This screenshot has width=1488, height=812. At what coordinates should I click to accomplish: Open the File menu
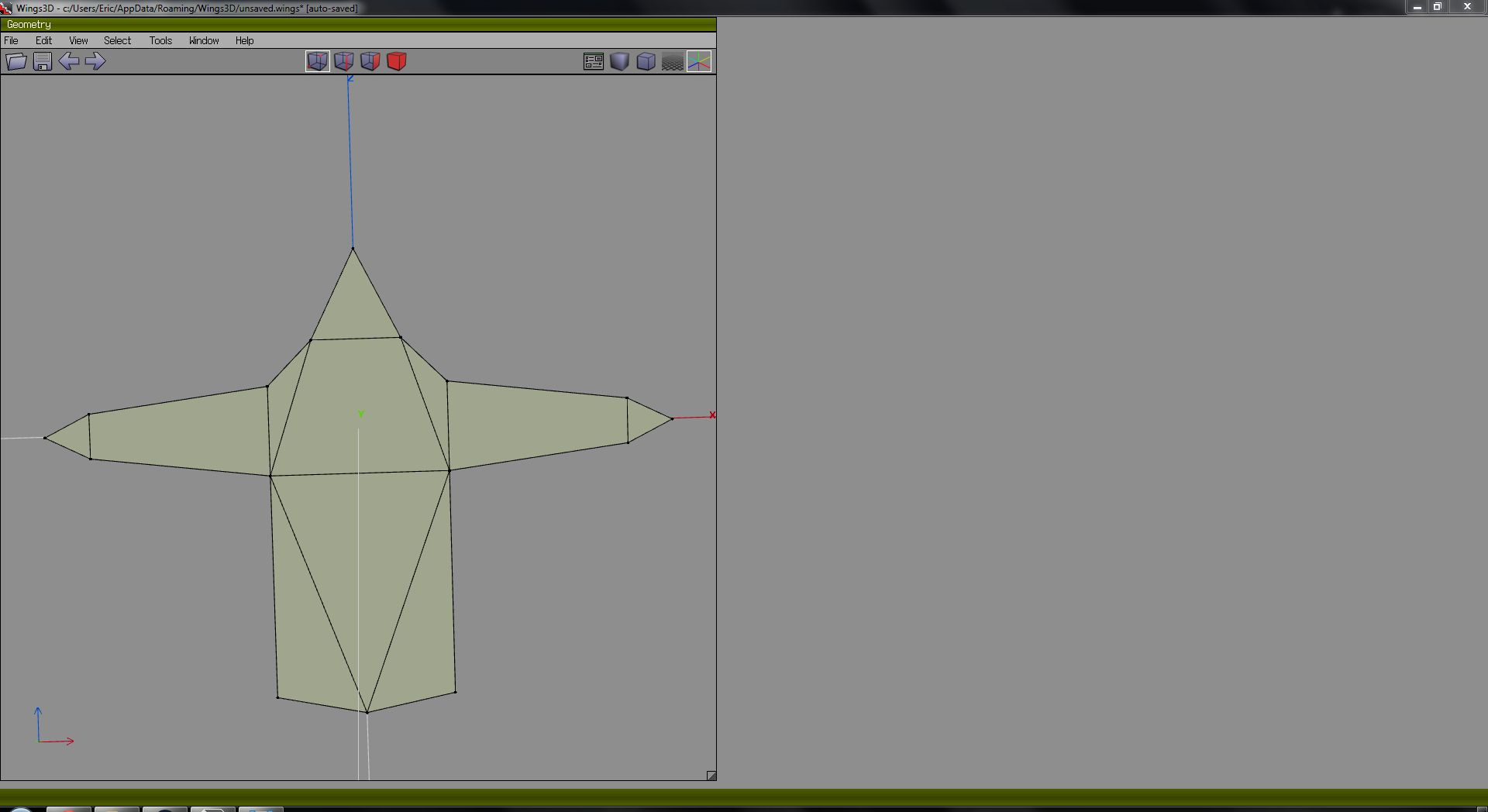click(12, 40)
